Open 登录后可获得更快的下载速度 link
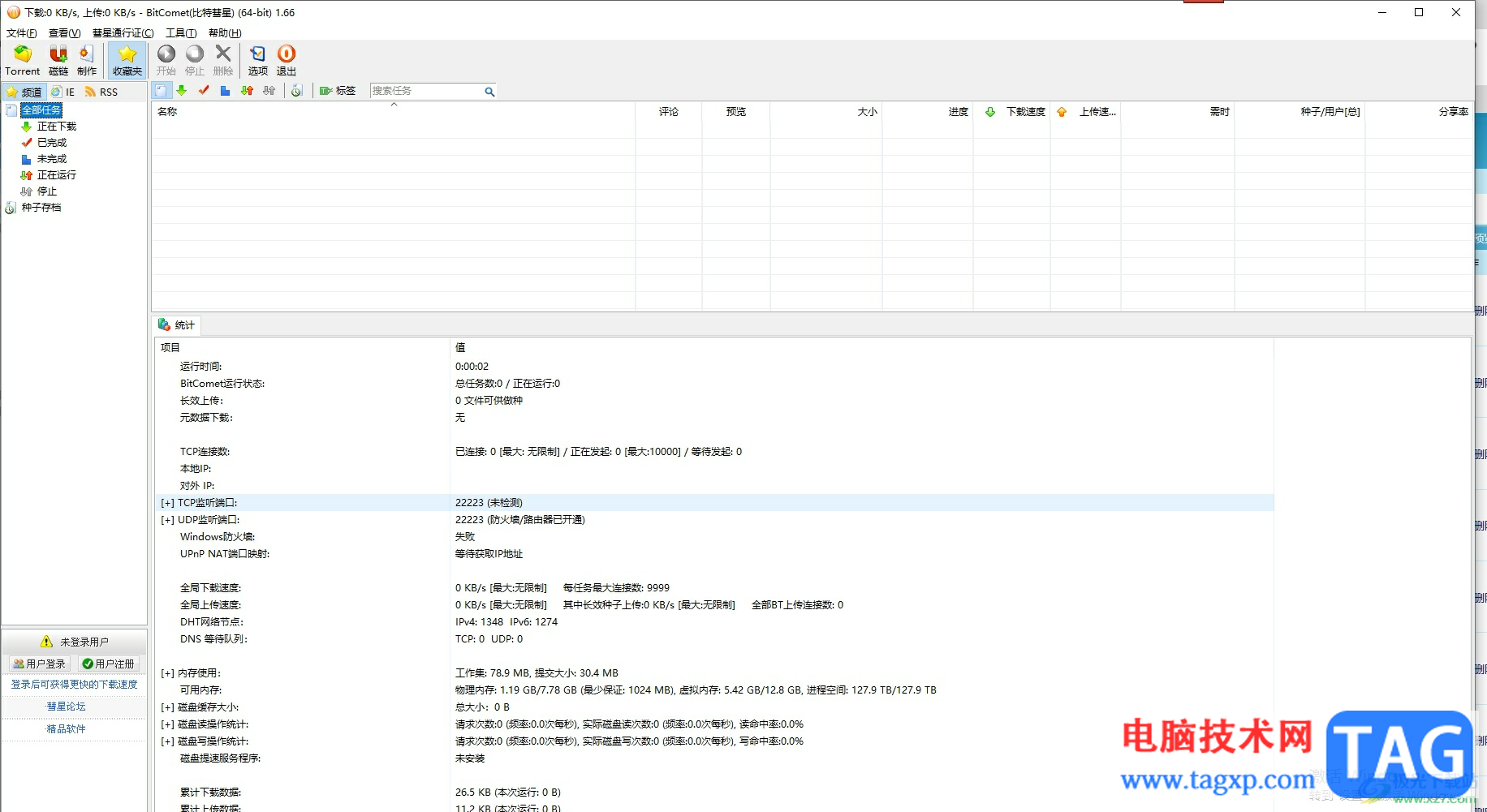This screenshot has height=812, width=1487. click(74, 685)
